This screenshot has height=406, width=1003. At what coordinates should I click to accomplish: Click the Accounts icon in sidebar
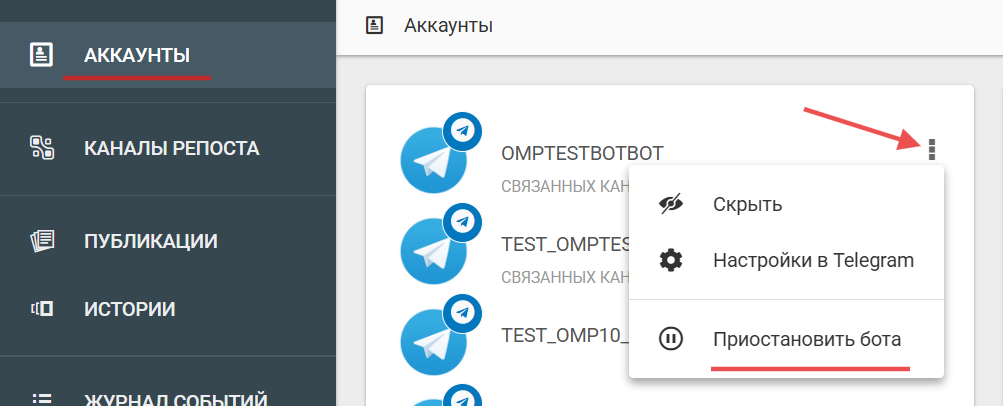[41, 55]
